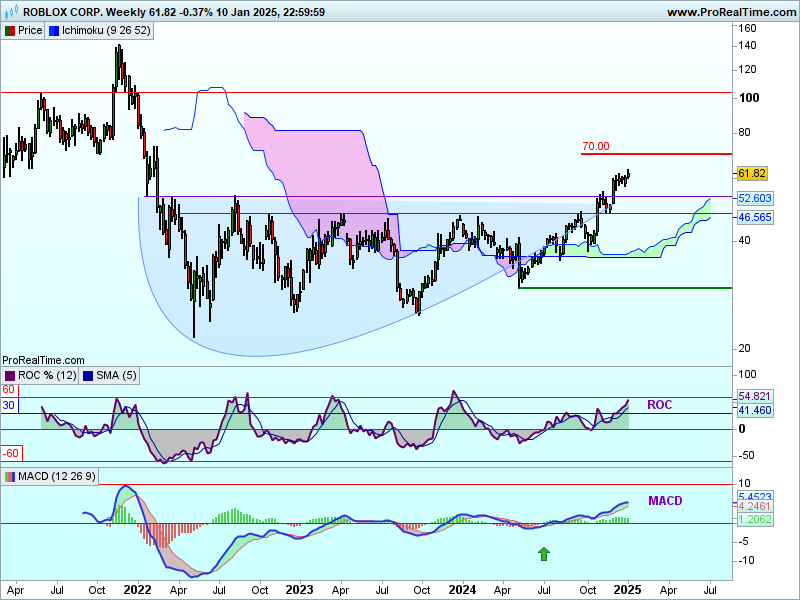
Task: Click the green up arrow in MACD panel
Action: point(544,553)
